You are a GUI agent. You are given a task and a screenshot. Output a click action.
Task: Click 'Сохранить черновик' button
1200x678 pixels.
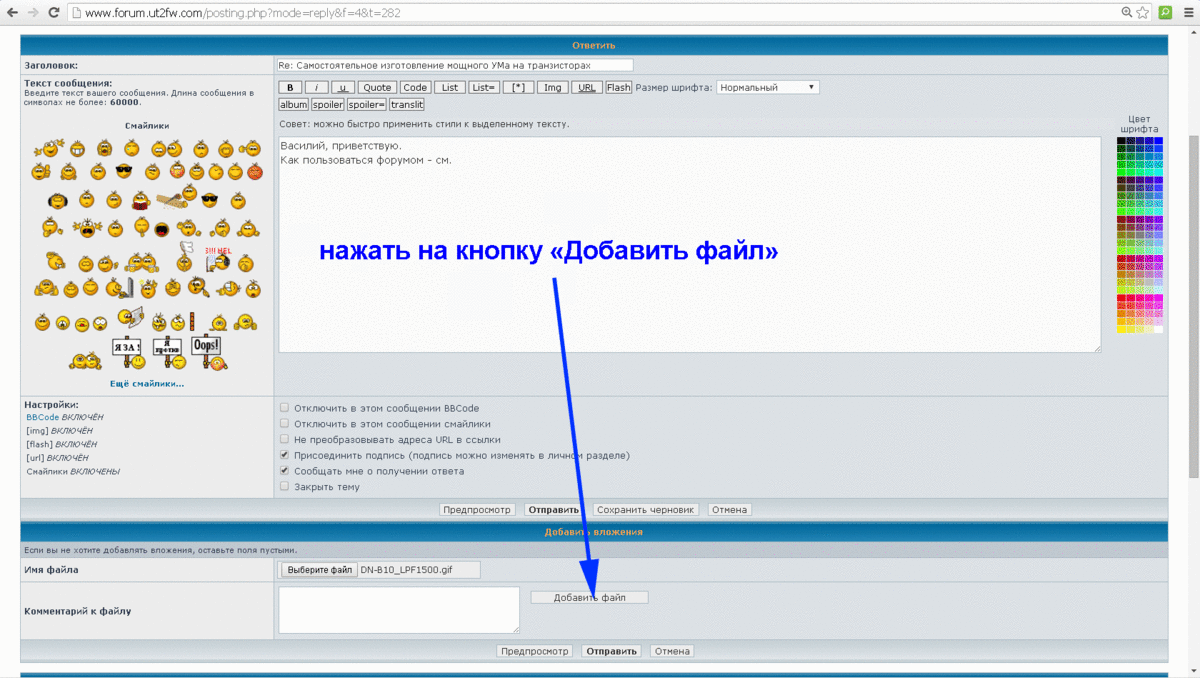(x=645, y=510)
